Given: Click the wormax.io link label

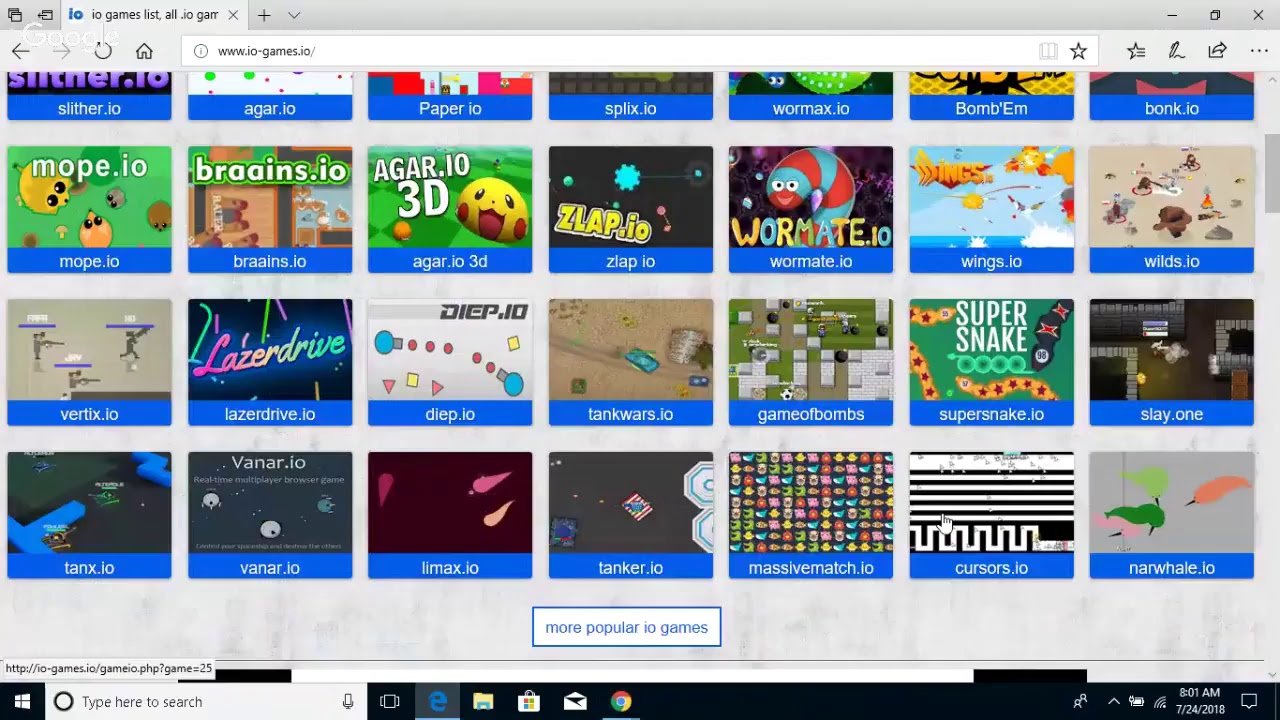Looking at the screenshot, I should (x=811, y=108).
